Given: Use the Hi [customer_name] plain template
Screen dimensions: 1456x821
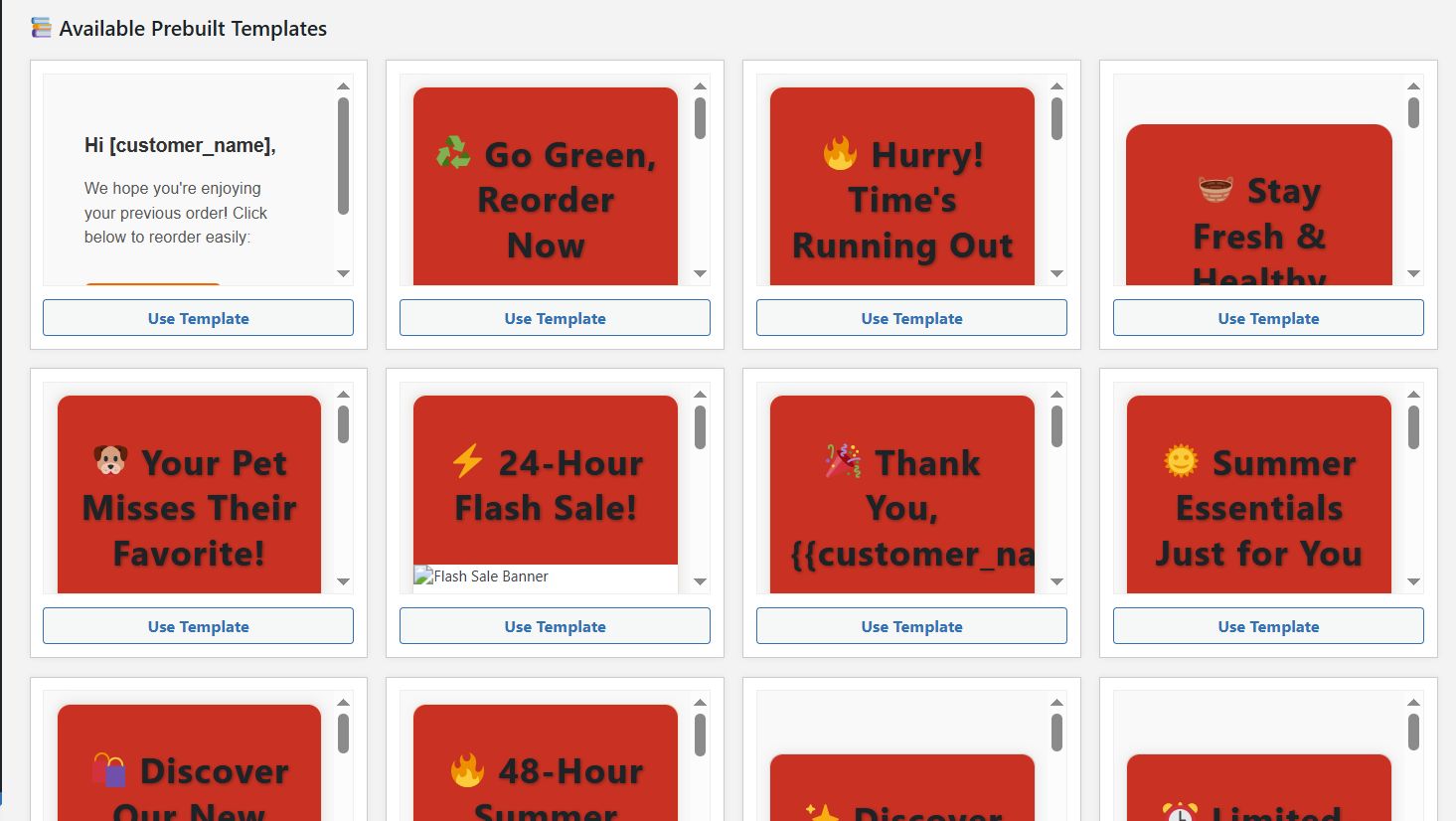Looking at the screenshot, I should coord(198,318).
